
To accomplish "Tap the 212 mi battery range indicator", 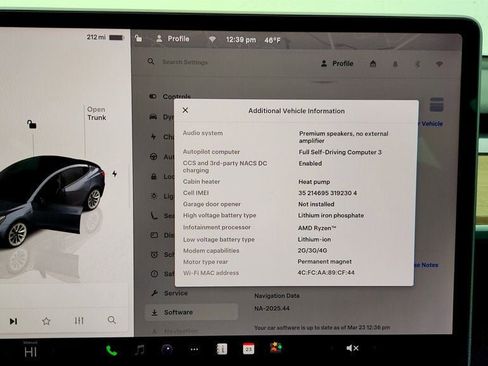I will coord(105,37).
